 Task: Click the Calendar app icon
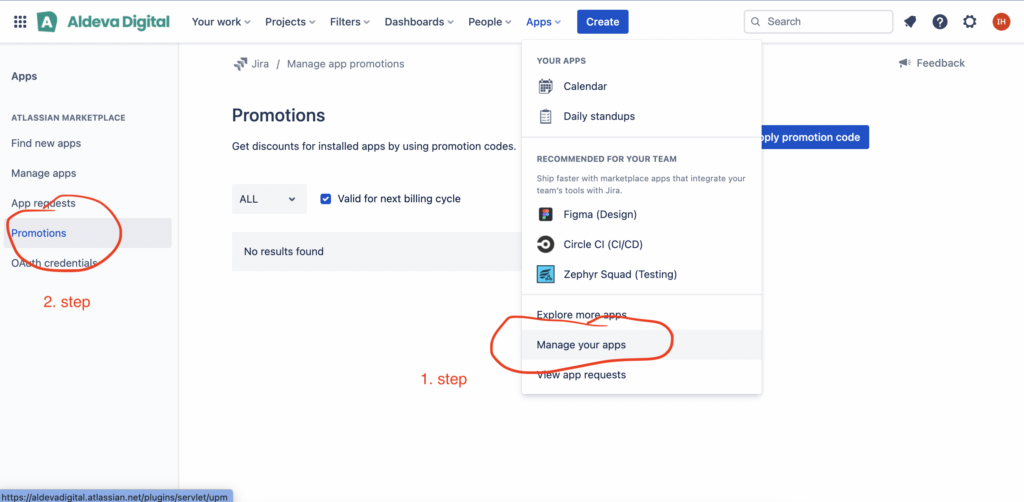tap(545, 86)
